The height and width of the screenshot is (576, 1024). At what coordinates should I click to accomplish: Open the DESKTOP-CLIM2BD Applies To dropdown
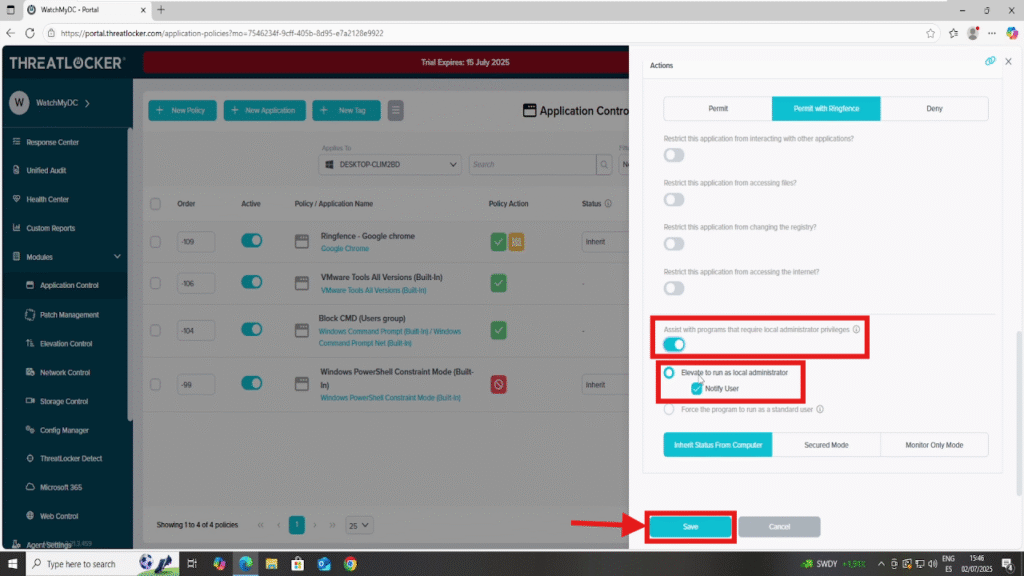point(390,165)
